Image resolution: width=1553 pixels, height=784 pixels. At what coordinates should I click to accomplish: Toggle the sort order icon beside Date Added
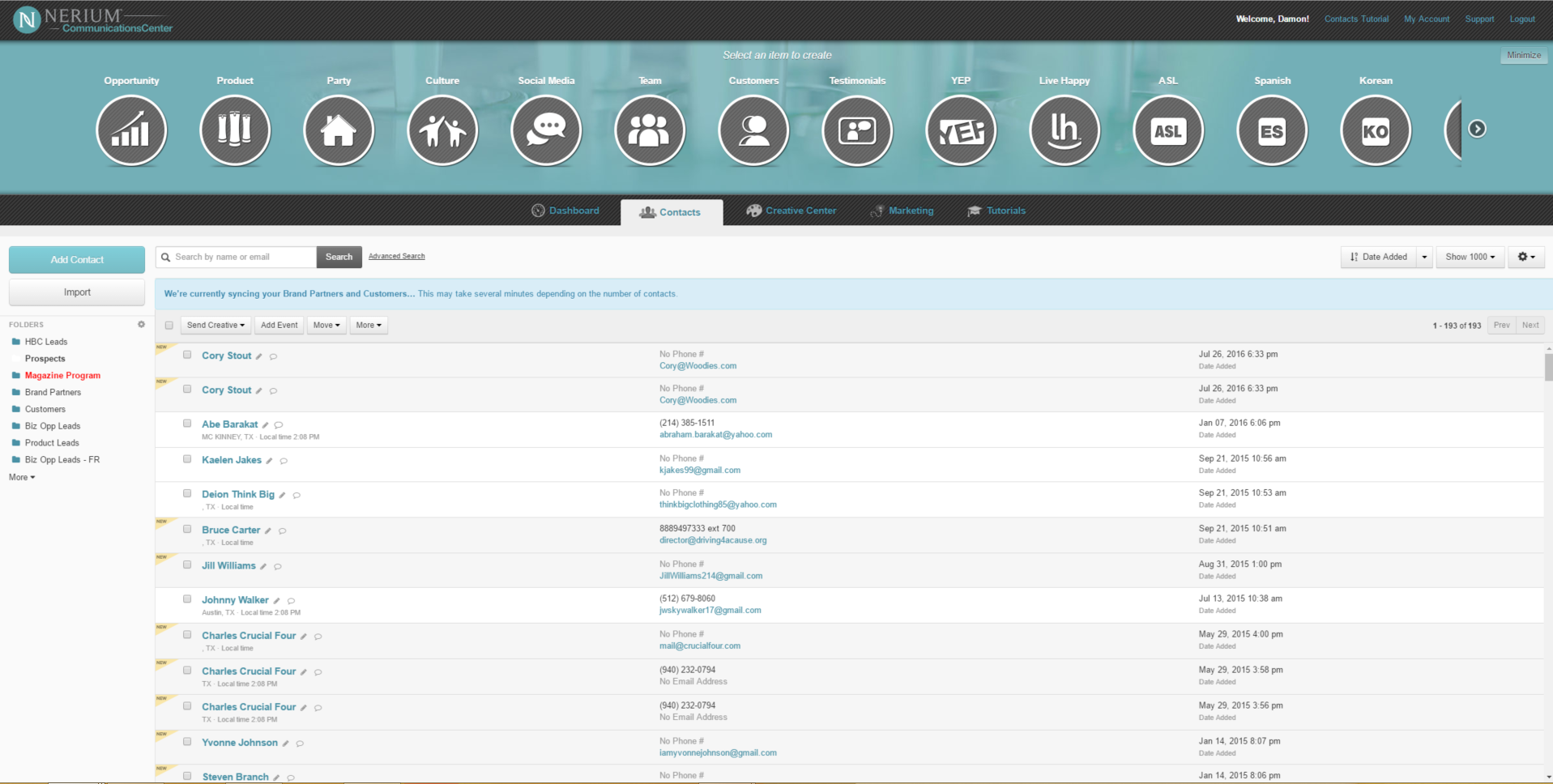point(1354,257)
